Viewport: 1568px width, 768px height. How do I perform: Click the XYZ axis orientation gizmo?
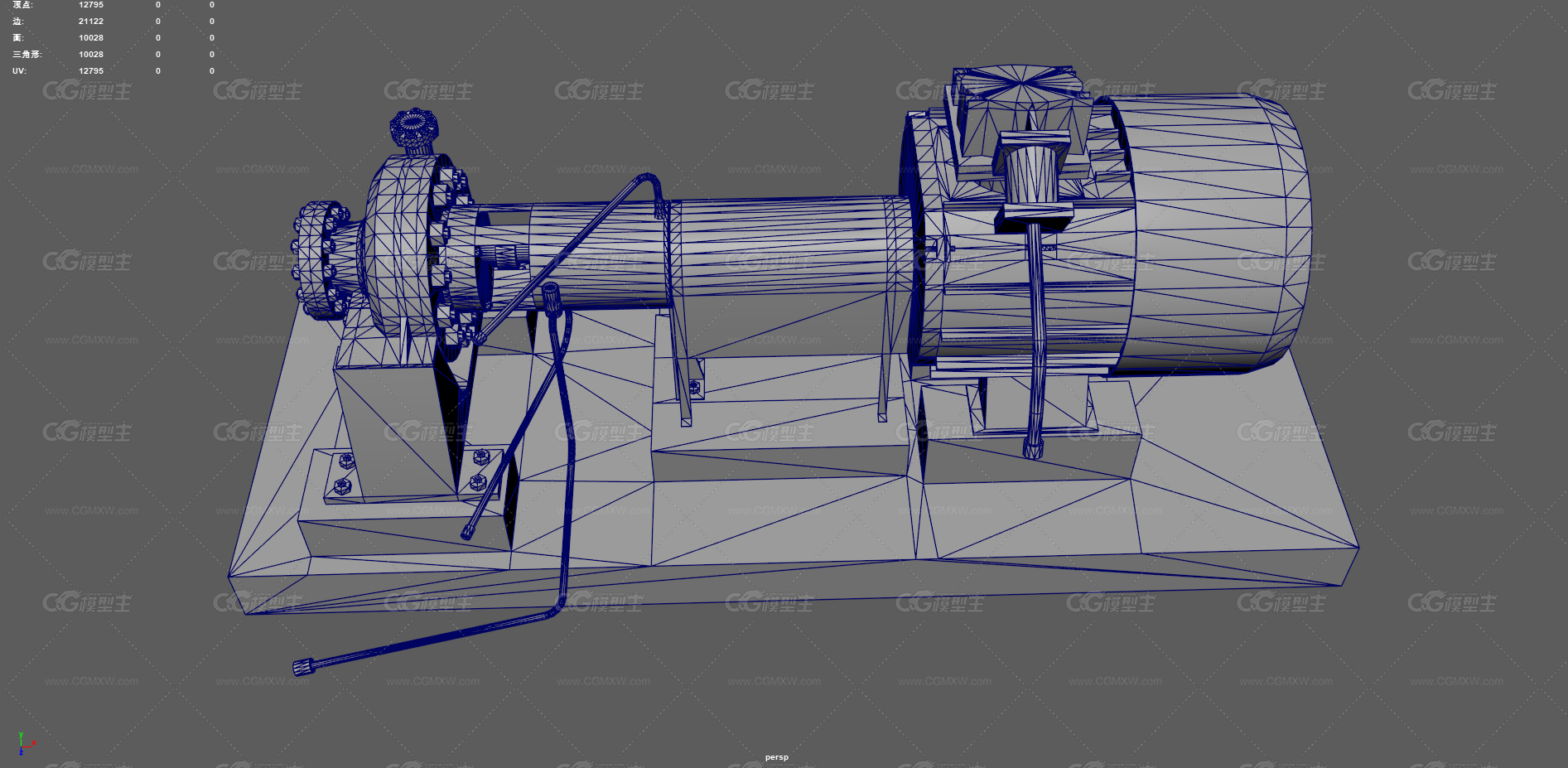(x=26, y=743)
